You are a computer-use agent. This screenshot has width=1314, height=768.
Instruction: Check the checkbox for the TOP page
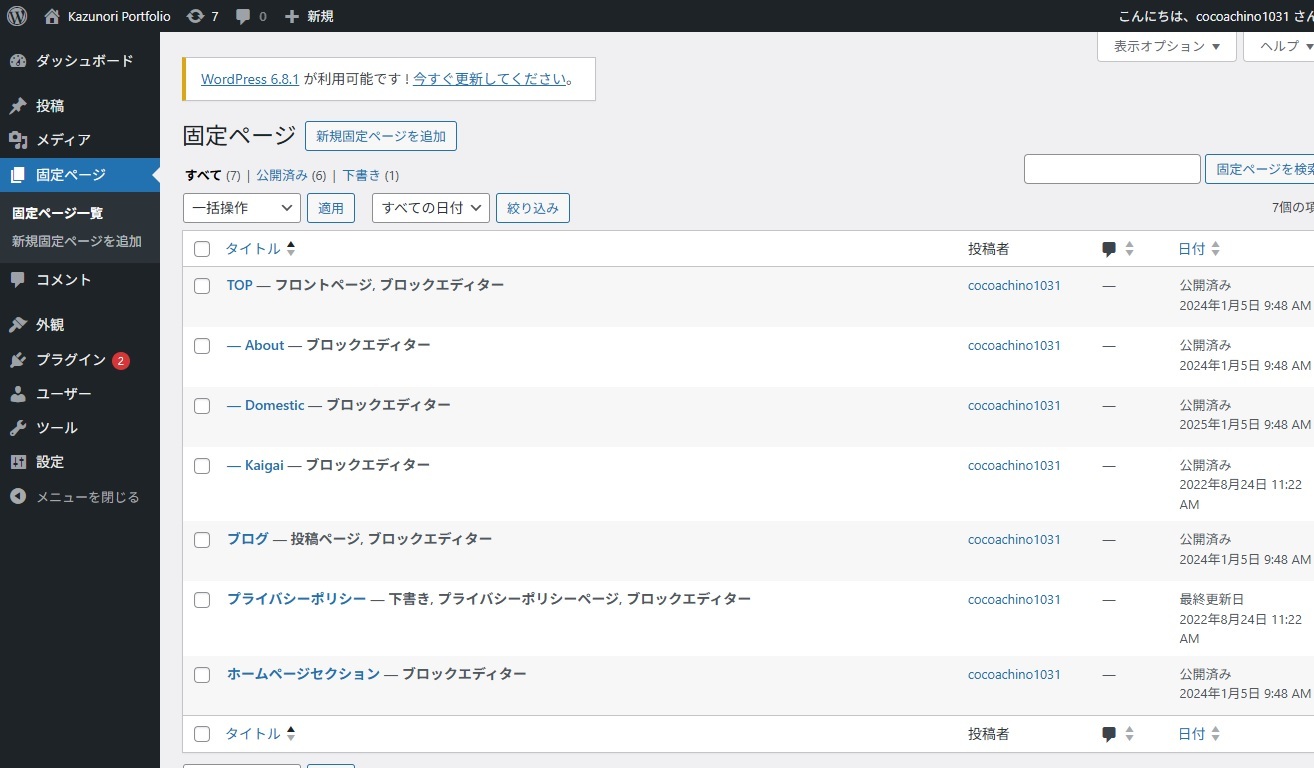[x=202, y=285]
